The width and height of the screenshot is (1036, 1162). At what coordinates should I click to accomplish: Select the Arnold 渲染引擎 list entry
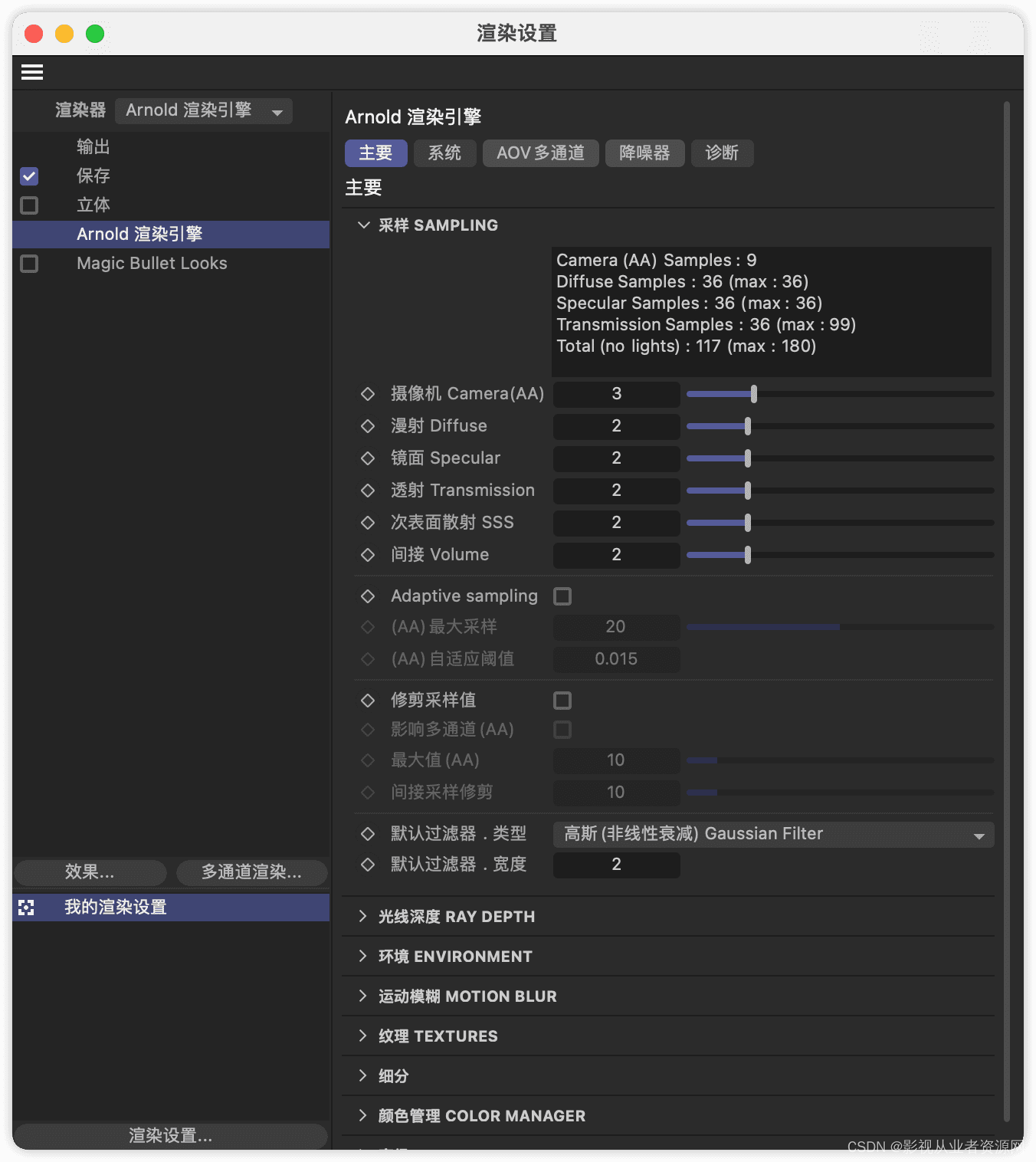click(x=170, y=235)
